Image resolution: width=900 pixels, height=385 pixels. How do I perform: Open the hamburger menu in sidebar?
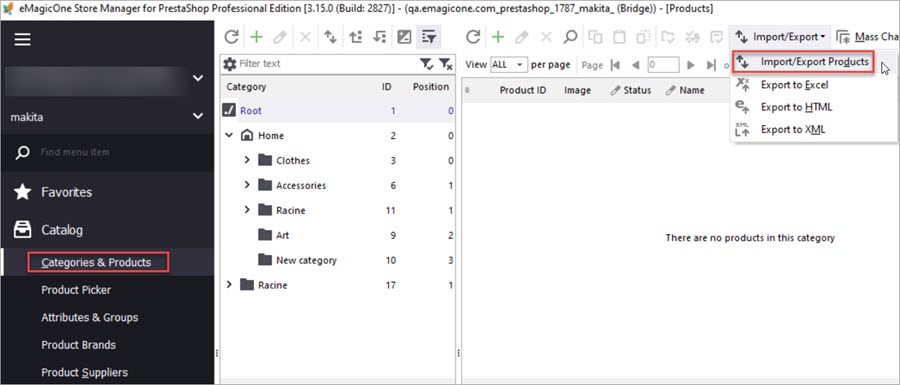(22, 39)
